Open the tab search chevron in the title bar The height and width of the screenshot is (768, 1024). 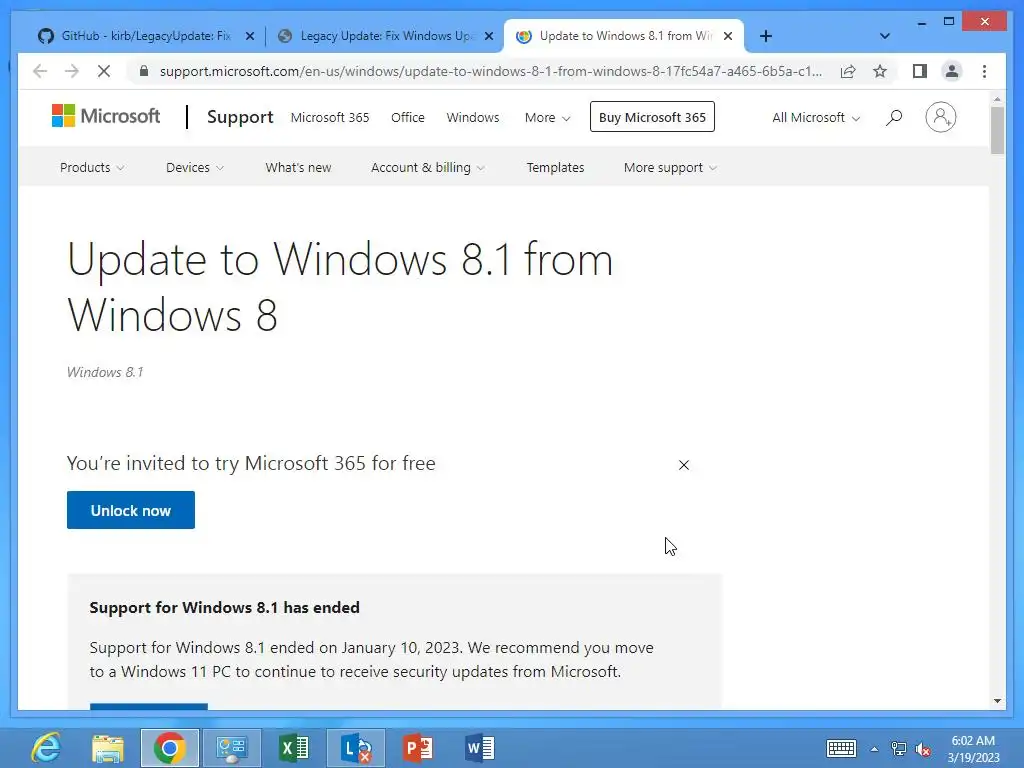(x=884, y=36)
